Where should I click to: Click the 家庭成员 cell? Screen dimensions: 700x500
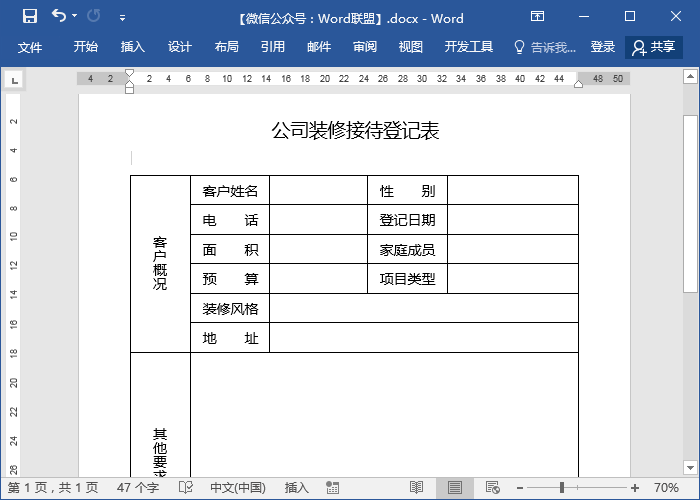407,249
